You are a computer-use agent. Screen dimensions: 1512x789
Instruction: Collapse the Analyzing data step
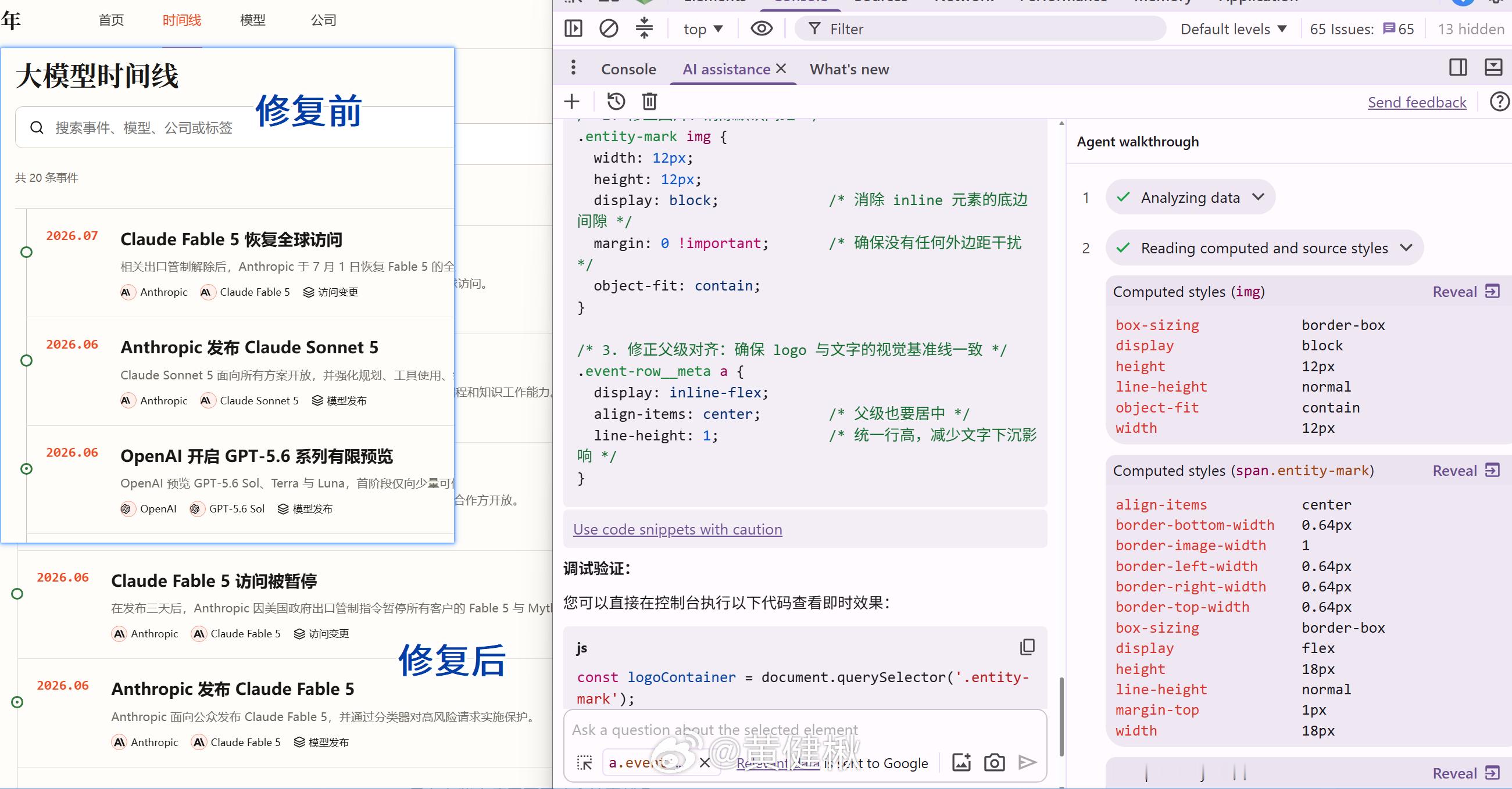(x=1191, y=197)
